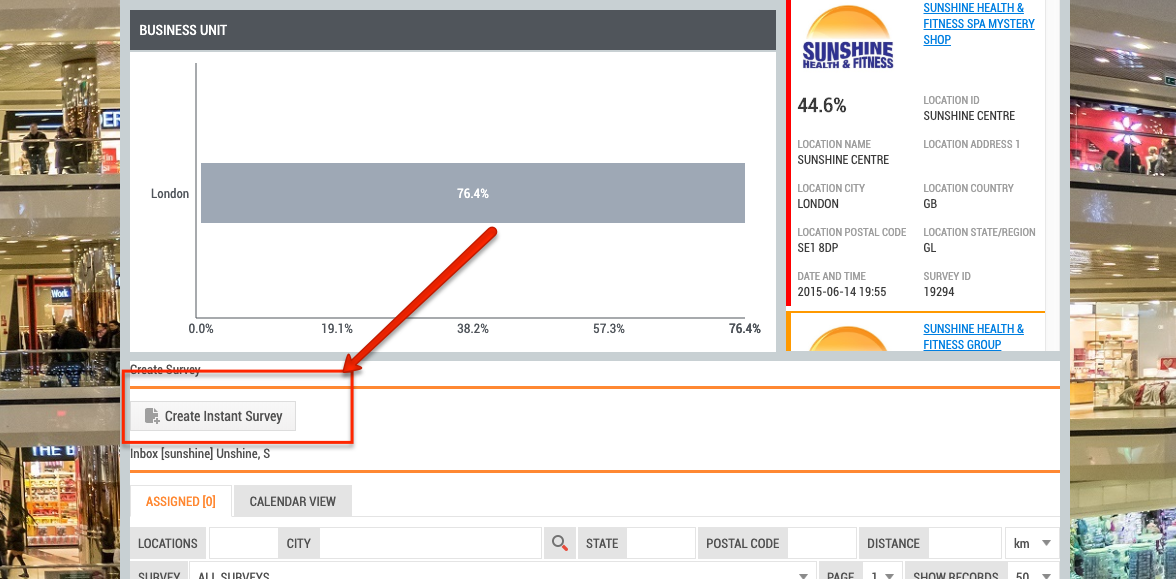
Task: Click the Create Instant Survey button
Action: tap(213, 416)
